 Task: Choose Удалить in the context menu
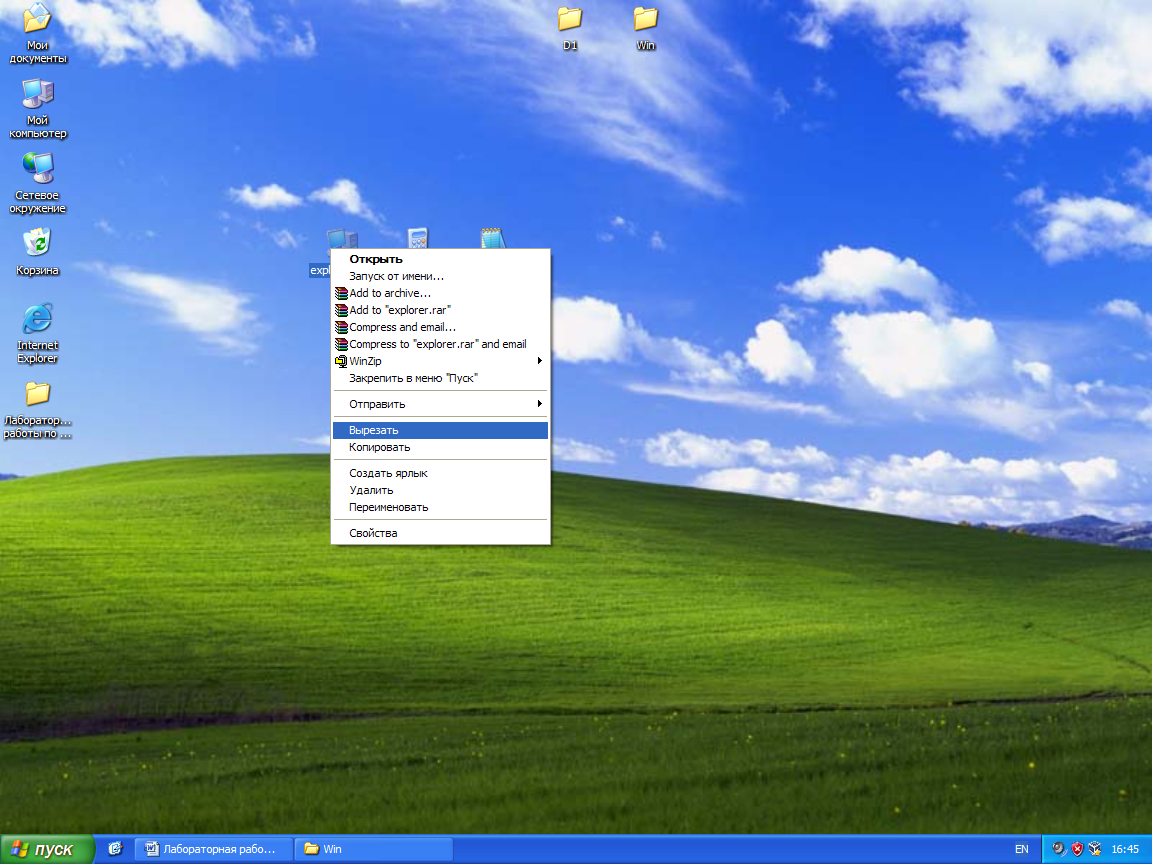pyautogui.click(x=440, y=490)
